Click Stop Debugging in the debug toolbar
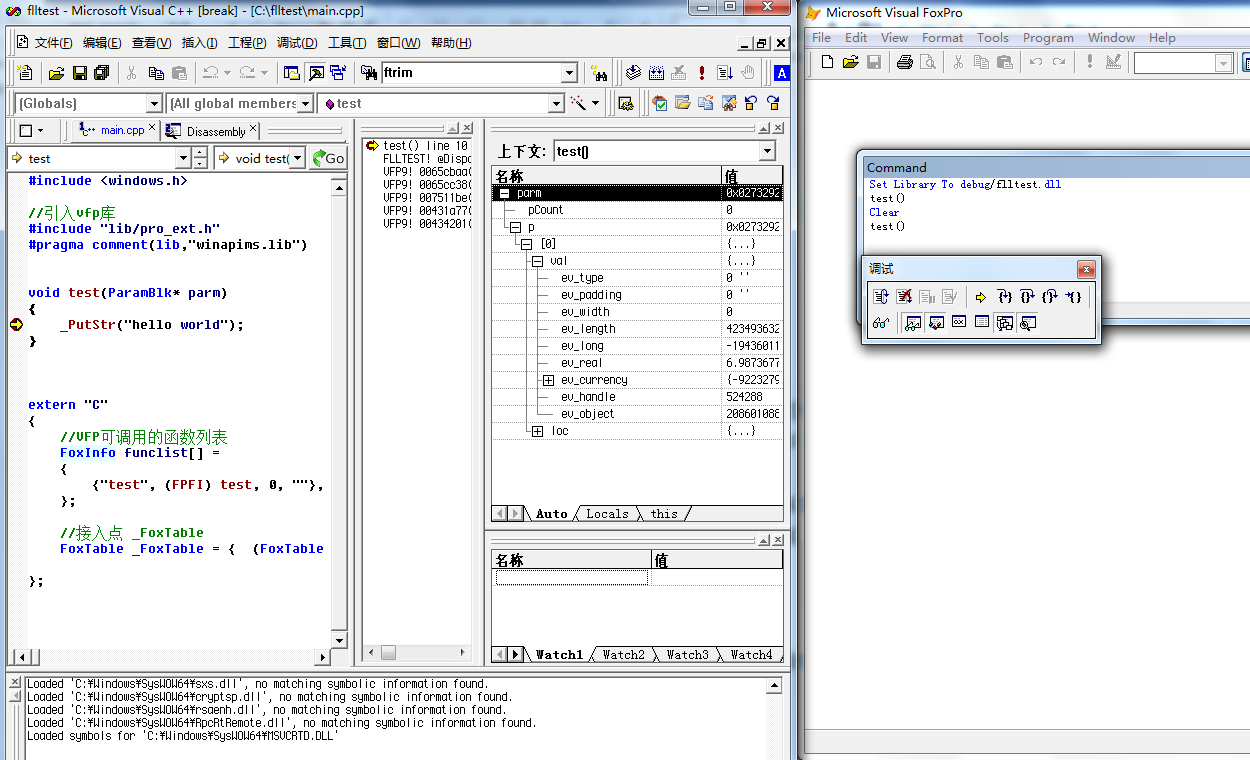Screen dimensions: 1250x760 point(904,297)
